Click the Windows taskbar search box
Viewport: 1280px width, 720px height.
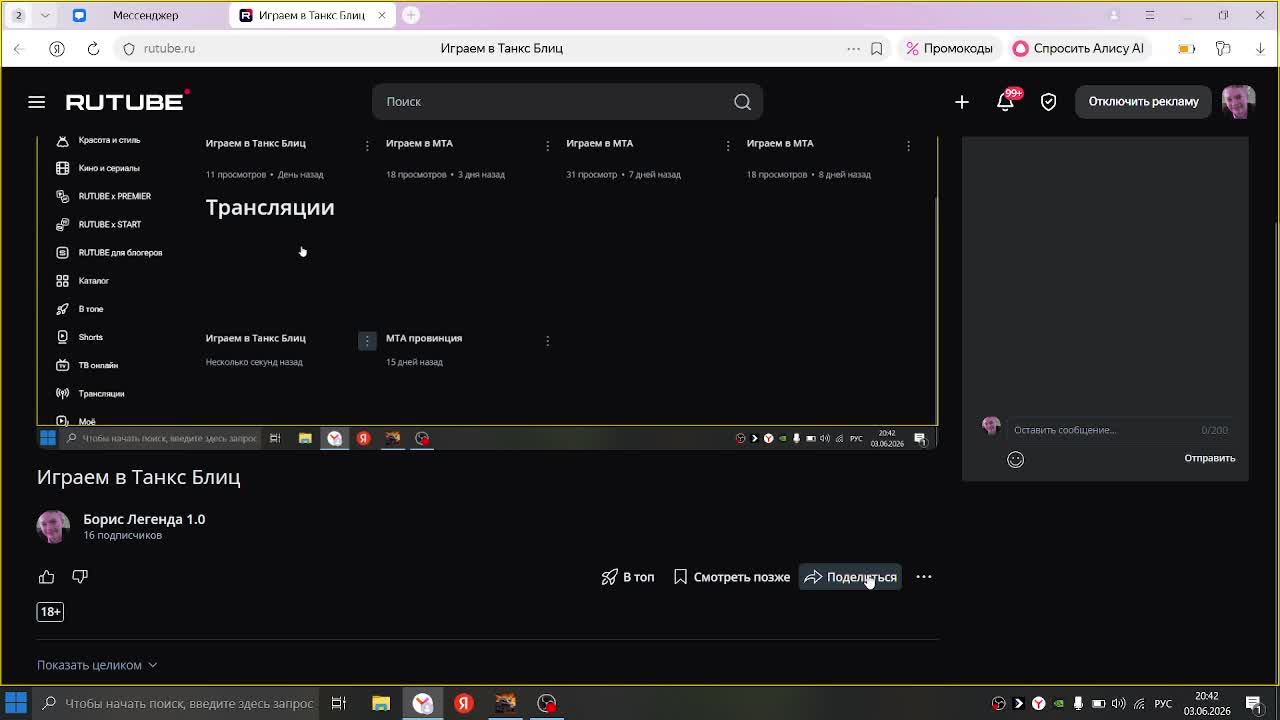[177, 703]
